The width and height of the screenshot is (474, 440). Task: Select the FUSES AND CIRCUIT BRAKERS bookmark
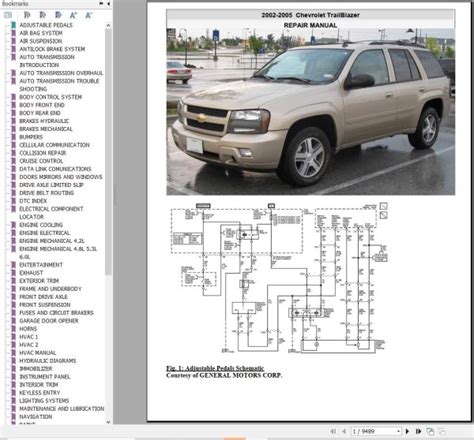[56, 313]
